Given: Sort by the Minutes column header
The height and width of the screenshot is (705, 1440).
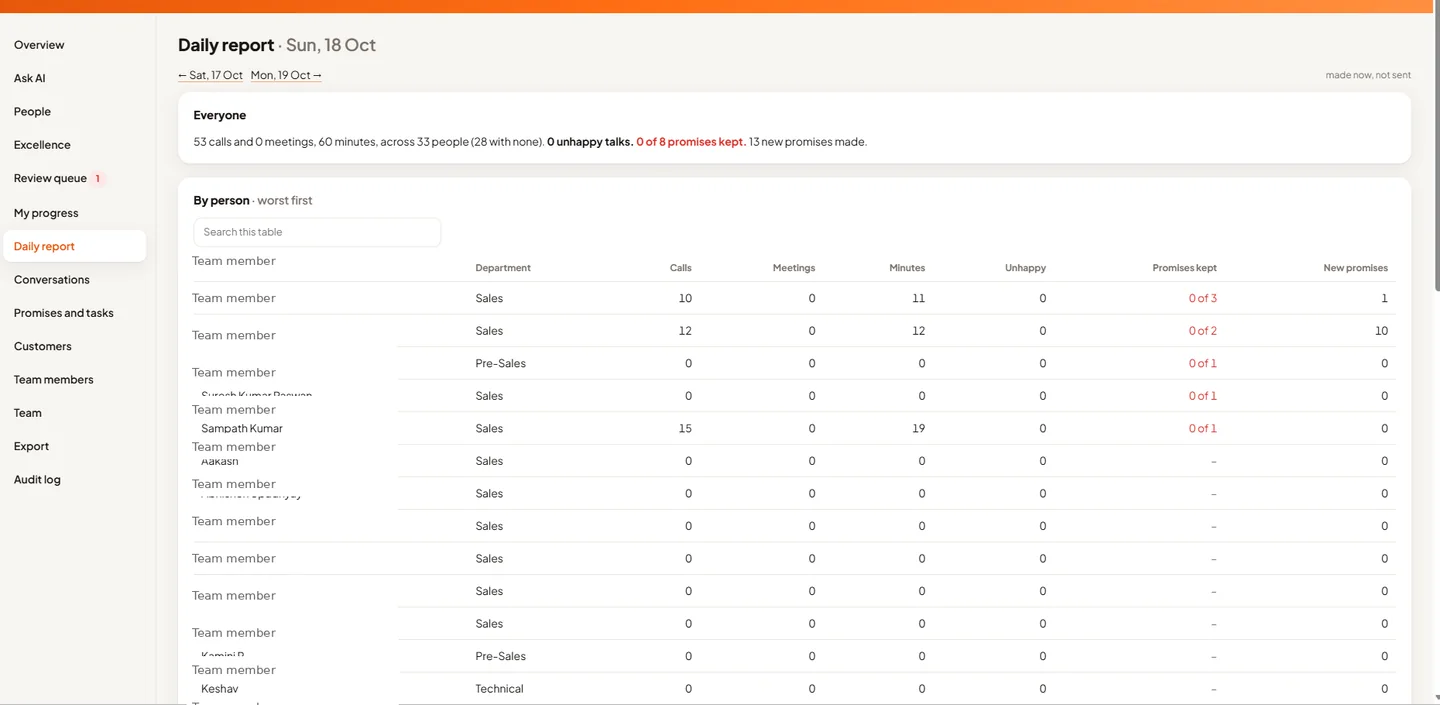Looking at the screenshot, I should [x=907, y=268].
